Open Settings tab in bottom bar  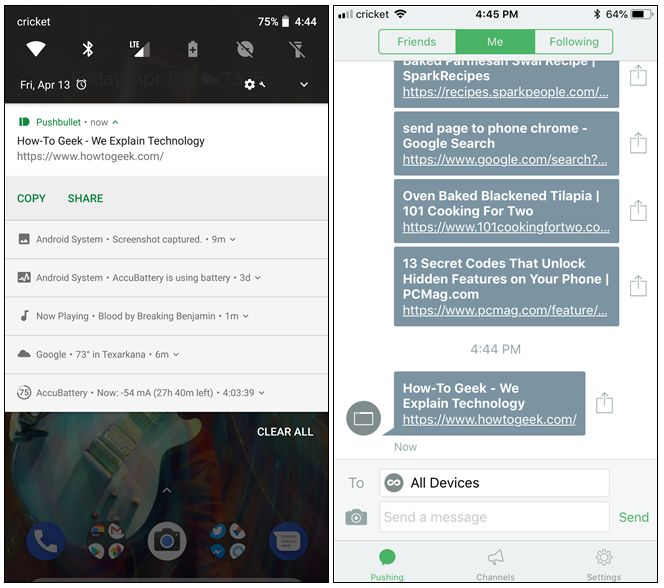(x=604, y=565)
